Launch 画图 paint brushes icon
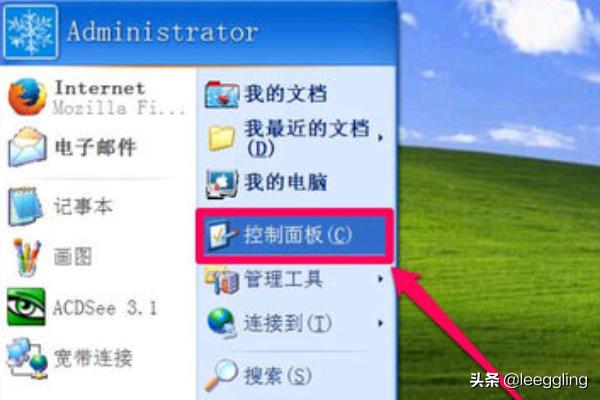The height and width of the screenshot is (400, 600). [x=26, y=257]
